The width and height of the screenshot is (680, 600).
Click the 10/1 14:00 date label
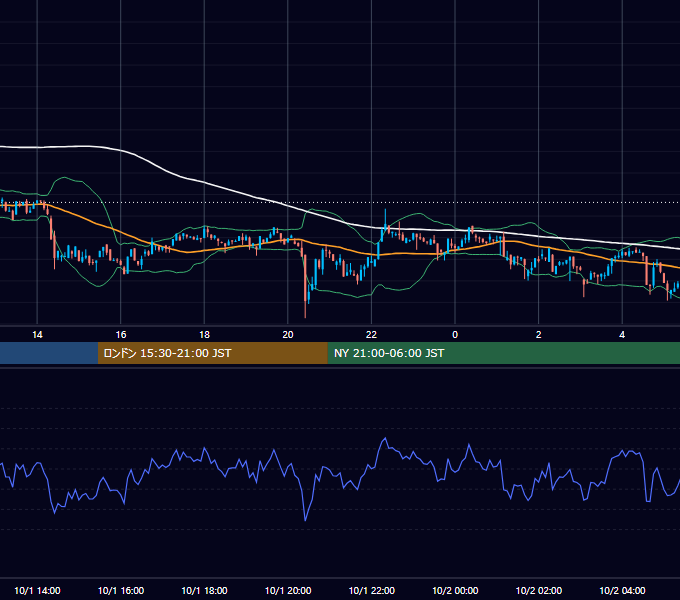(x=37, y=590)
